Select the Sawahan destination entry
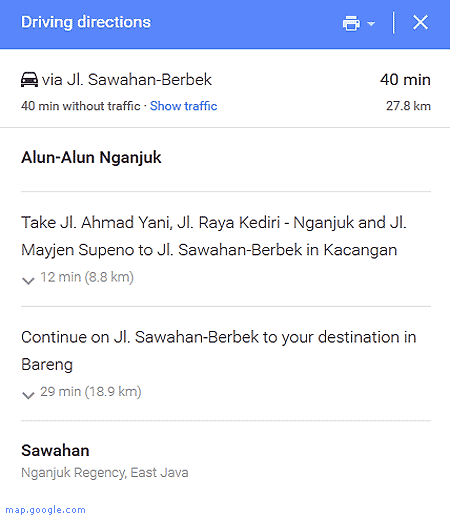Viewport: 450px width, 518px height. pos(55,451)
